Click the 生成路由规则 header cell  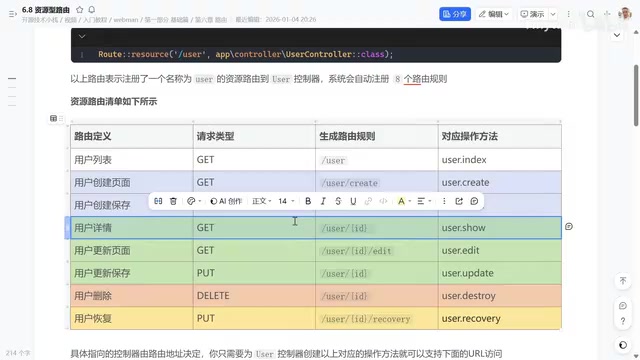376,136
